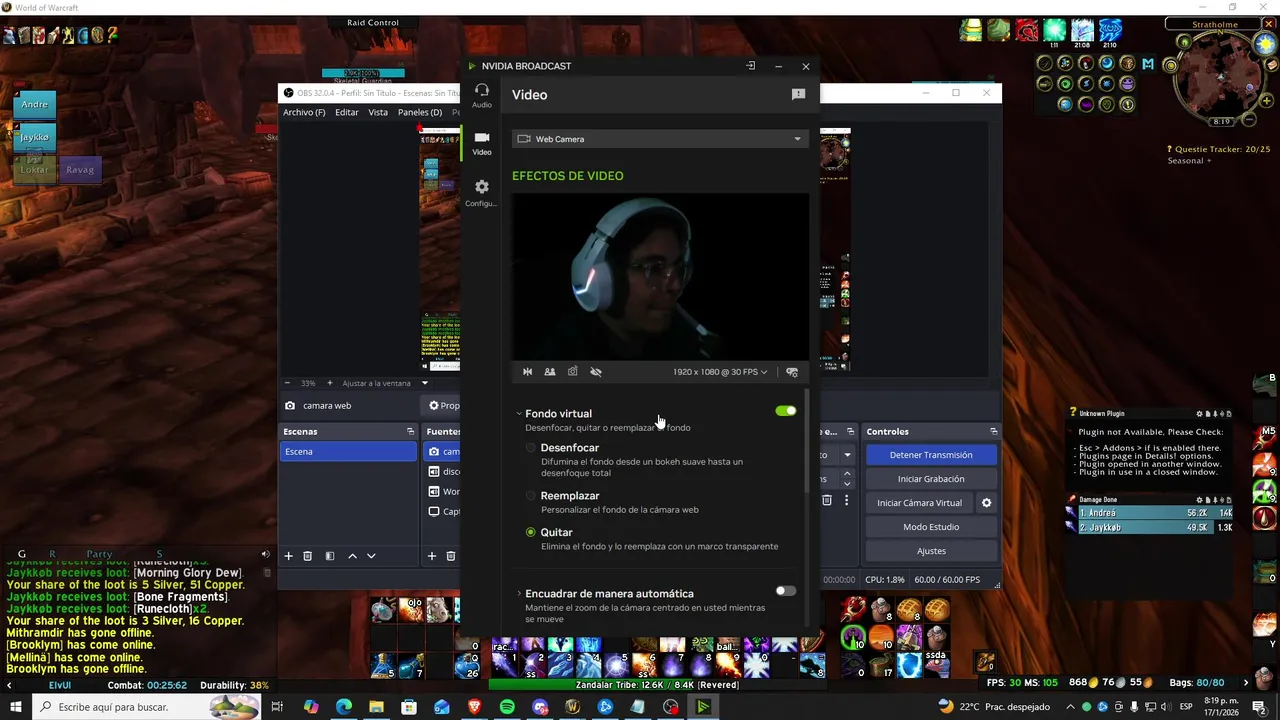The image size is (1280, 720).
Task: Click Detener Transmisión in OBS Controles
Action: 931,455
